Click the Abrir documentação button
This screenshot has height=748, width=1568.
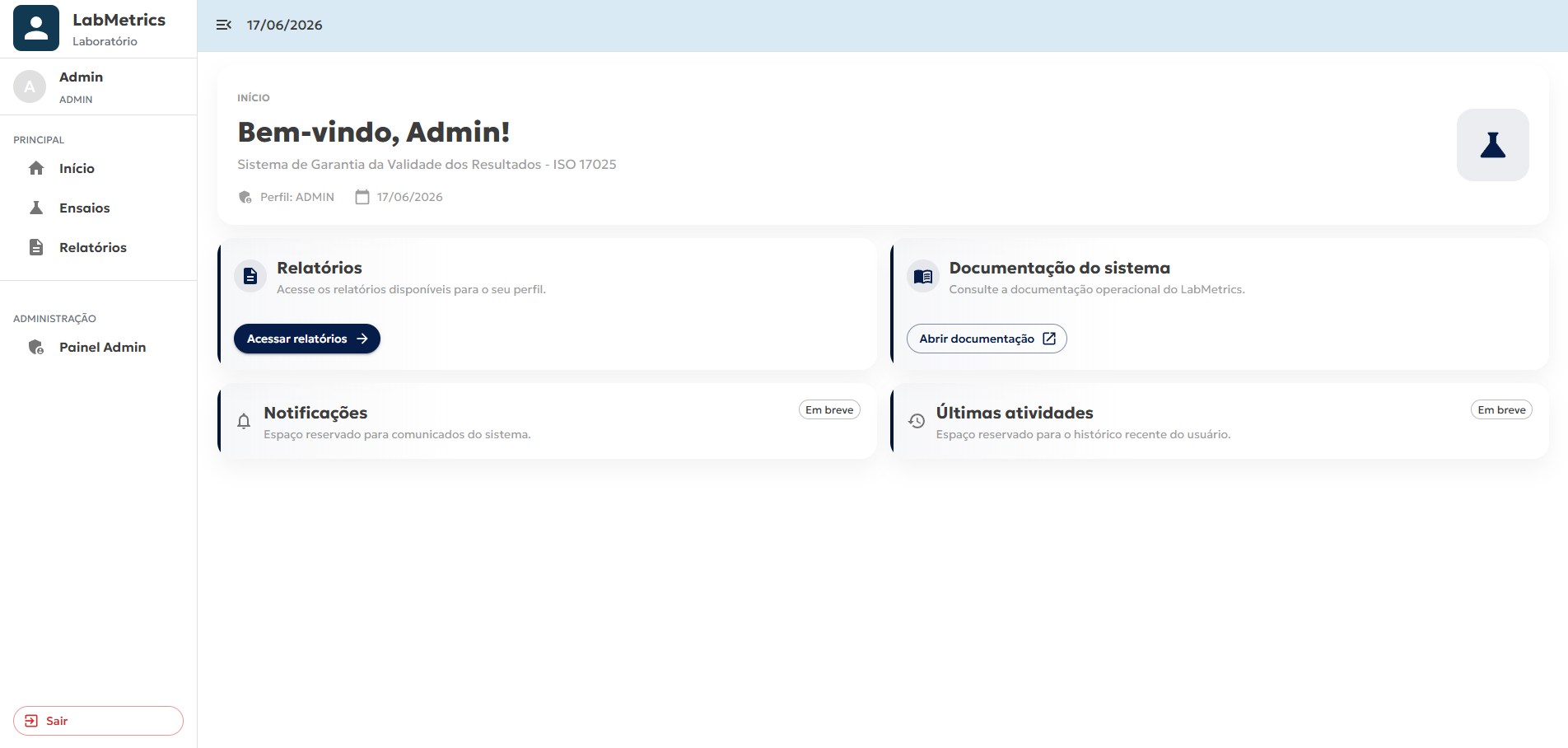(x=987, y=339)
